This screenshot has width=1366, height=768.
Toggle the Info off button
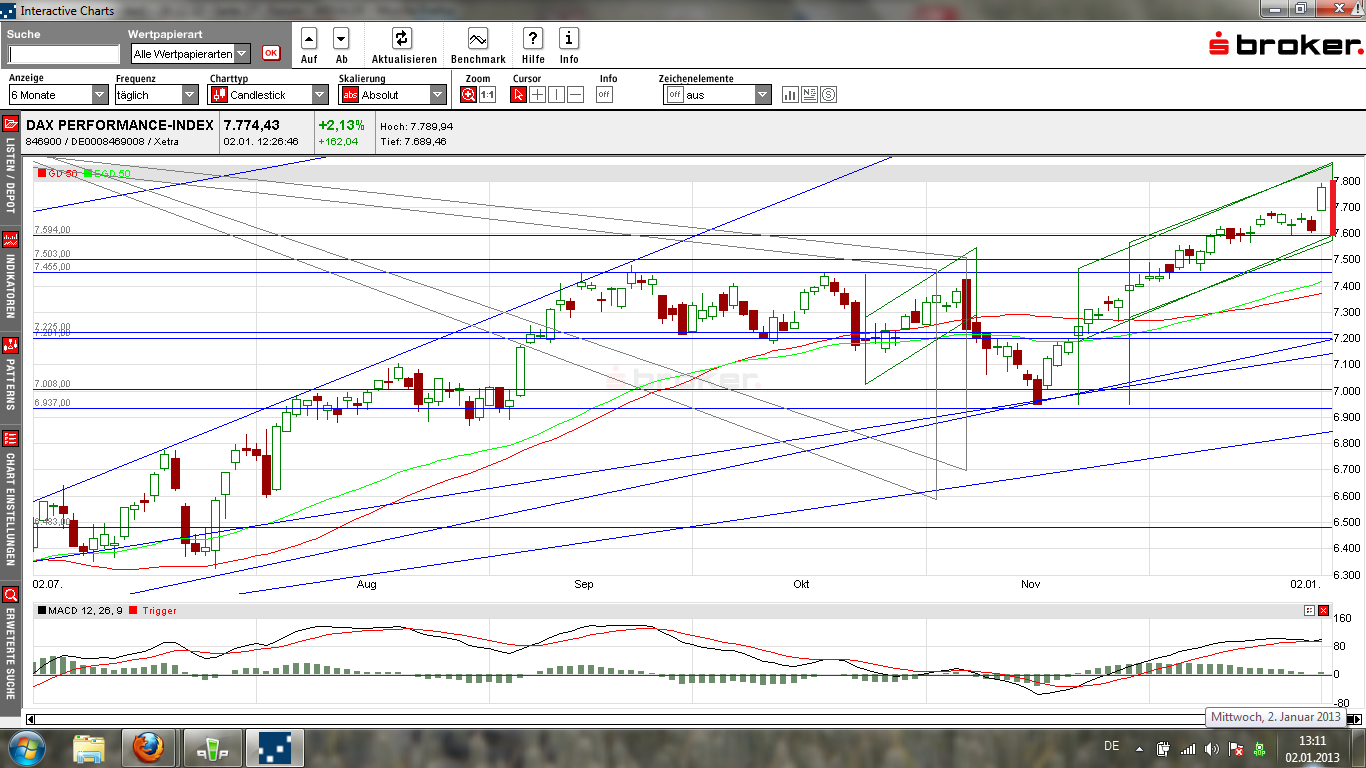point(604,94)
